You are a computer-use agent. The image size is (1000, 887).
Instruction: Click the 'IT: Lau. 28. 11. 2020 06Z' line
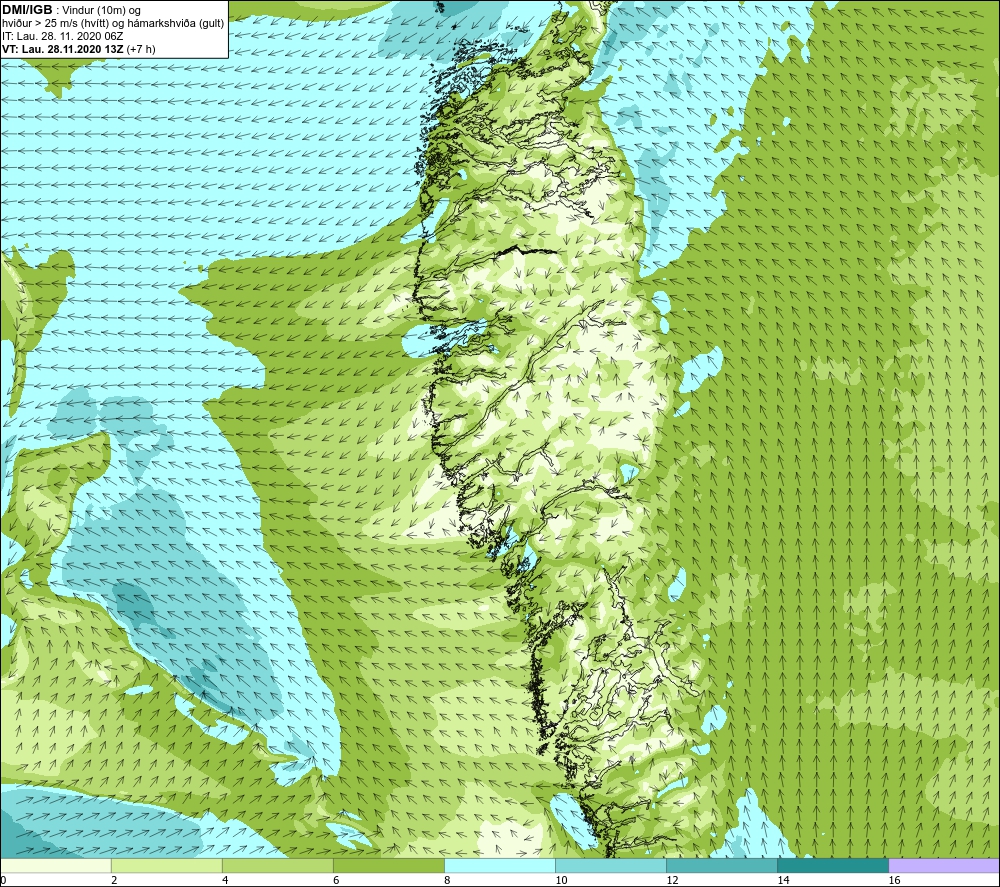click(x=62, y=36)
